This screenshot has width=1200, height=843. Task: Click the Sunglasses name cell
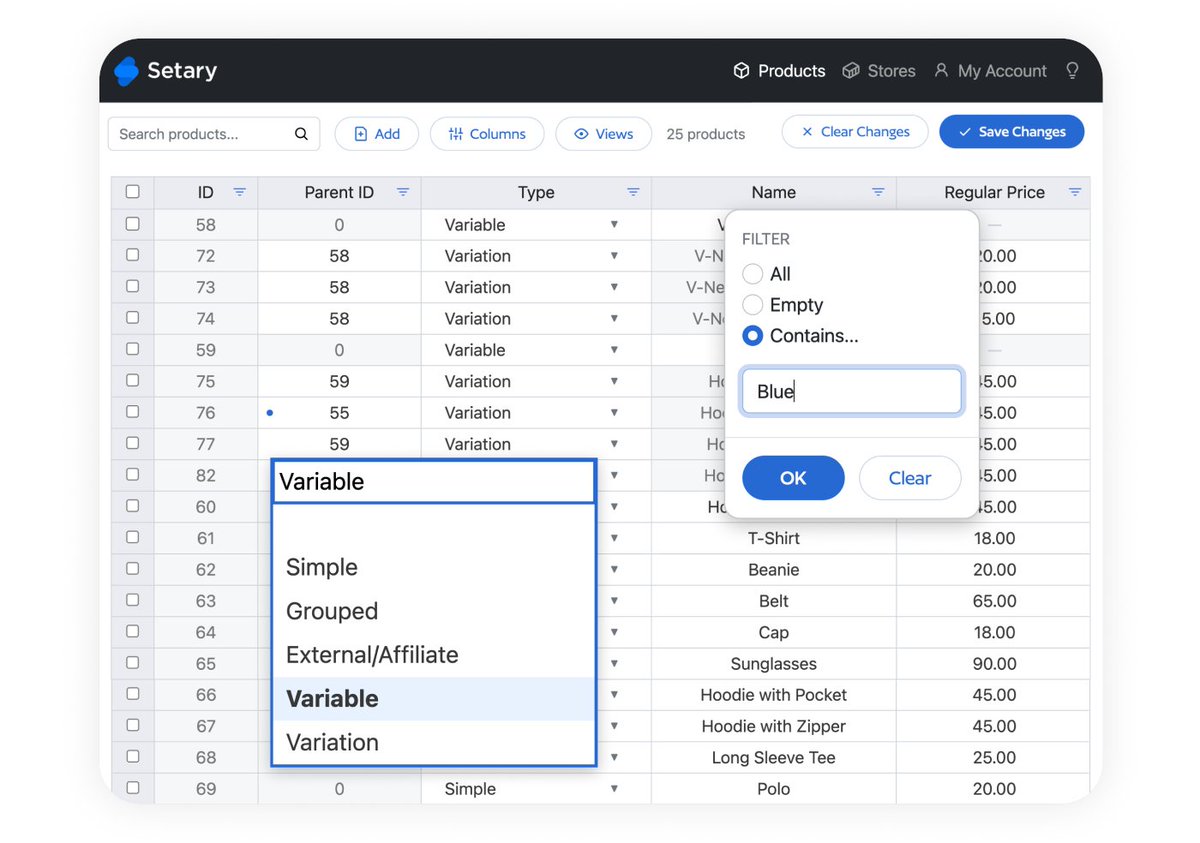coord(774,664)
